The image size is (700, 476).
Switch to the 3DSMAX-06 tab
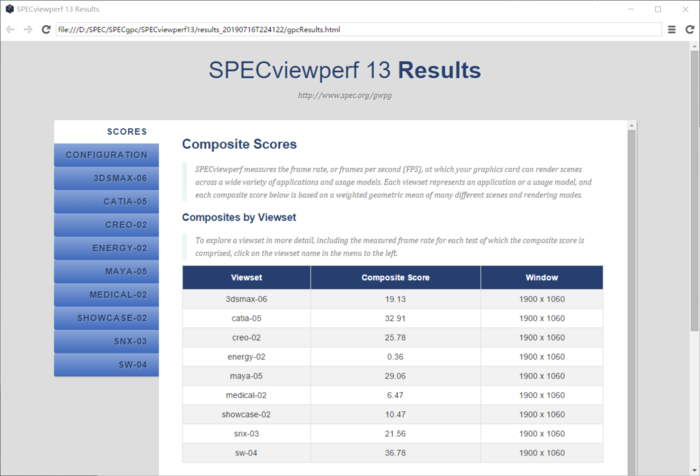pos(106,178)
